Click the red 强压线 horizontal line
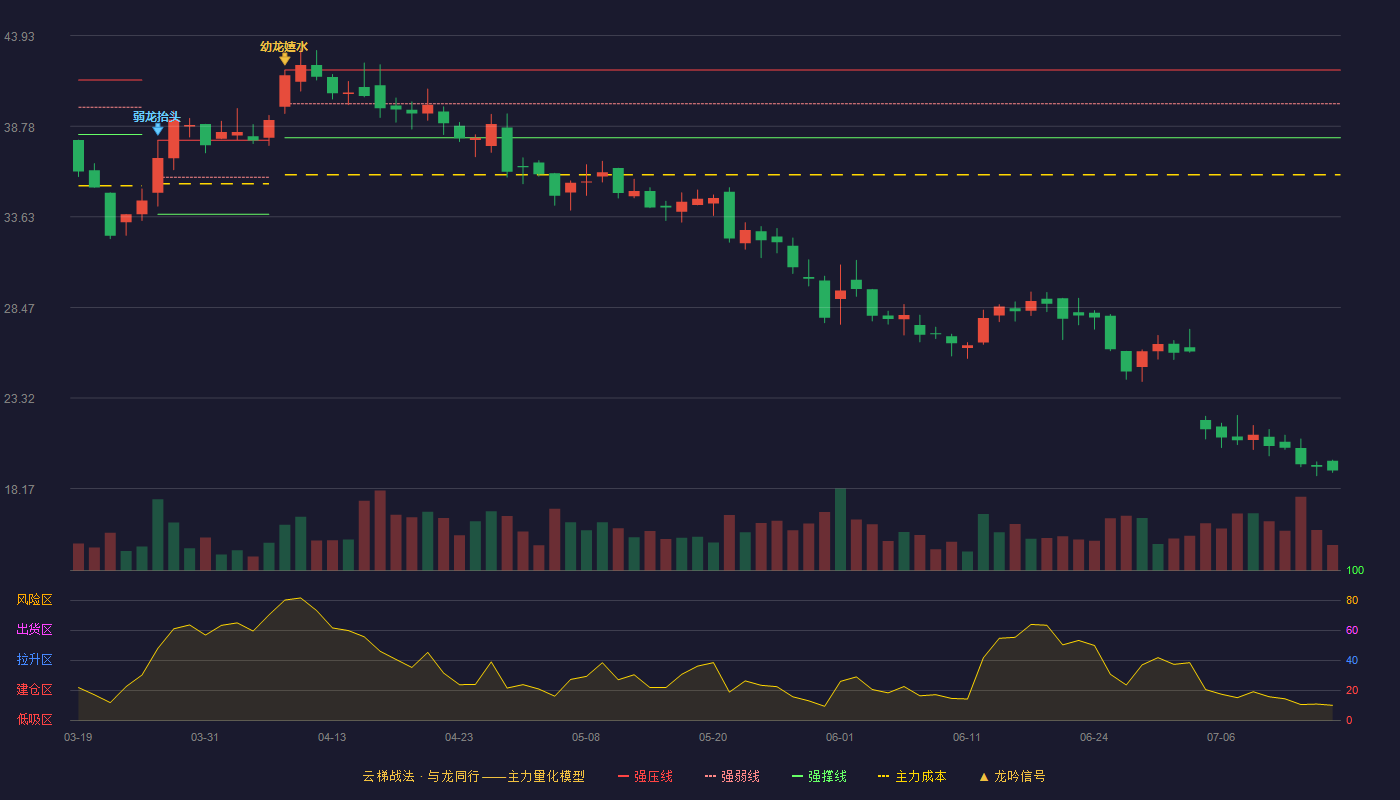Viewport: 1400px width, 800px height. point(812,70)
